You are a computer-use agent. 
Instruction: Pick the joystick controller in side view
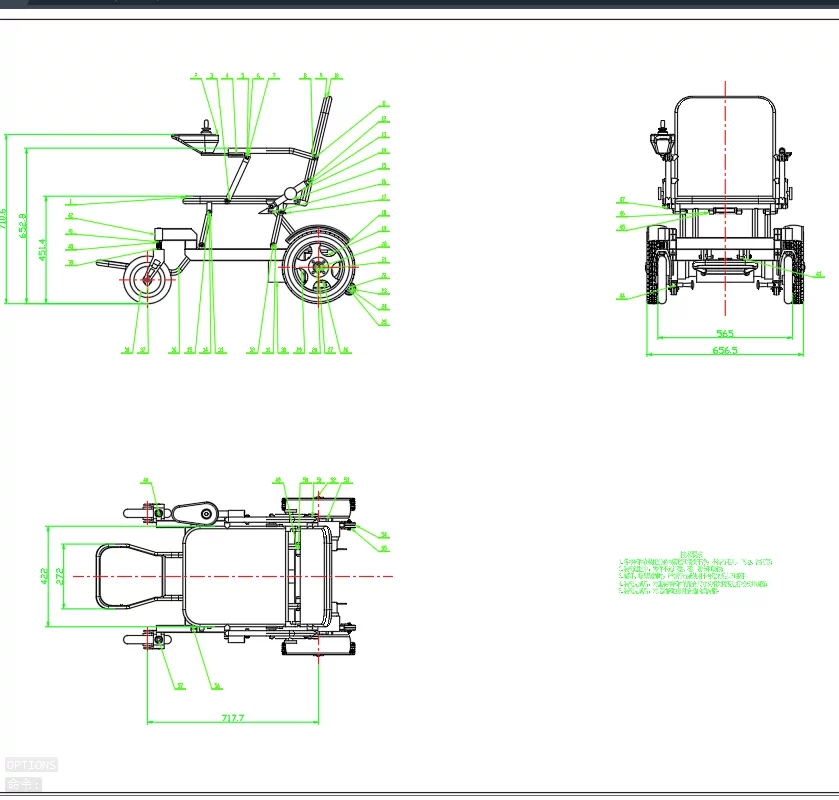pos(207,128)
